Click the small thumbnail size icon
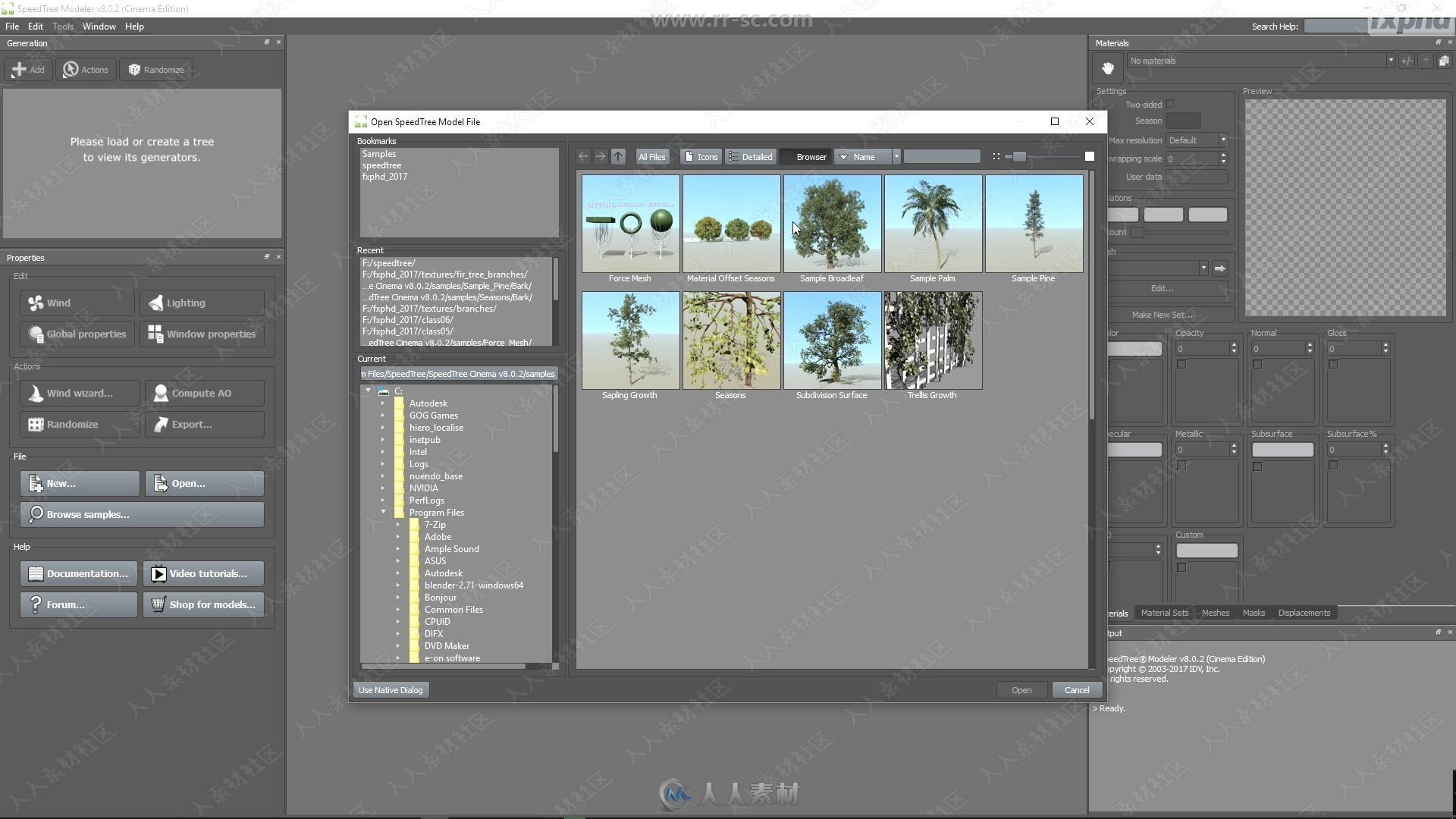 [996, 156]
